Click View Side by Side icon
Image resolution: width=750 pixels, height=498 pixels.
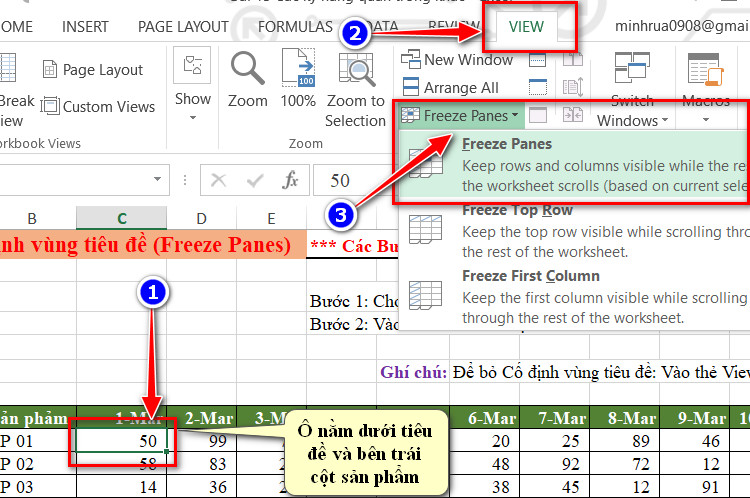point(573,59)
